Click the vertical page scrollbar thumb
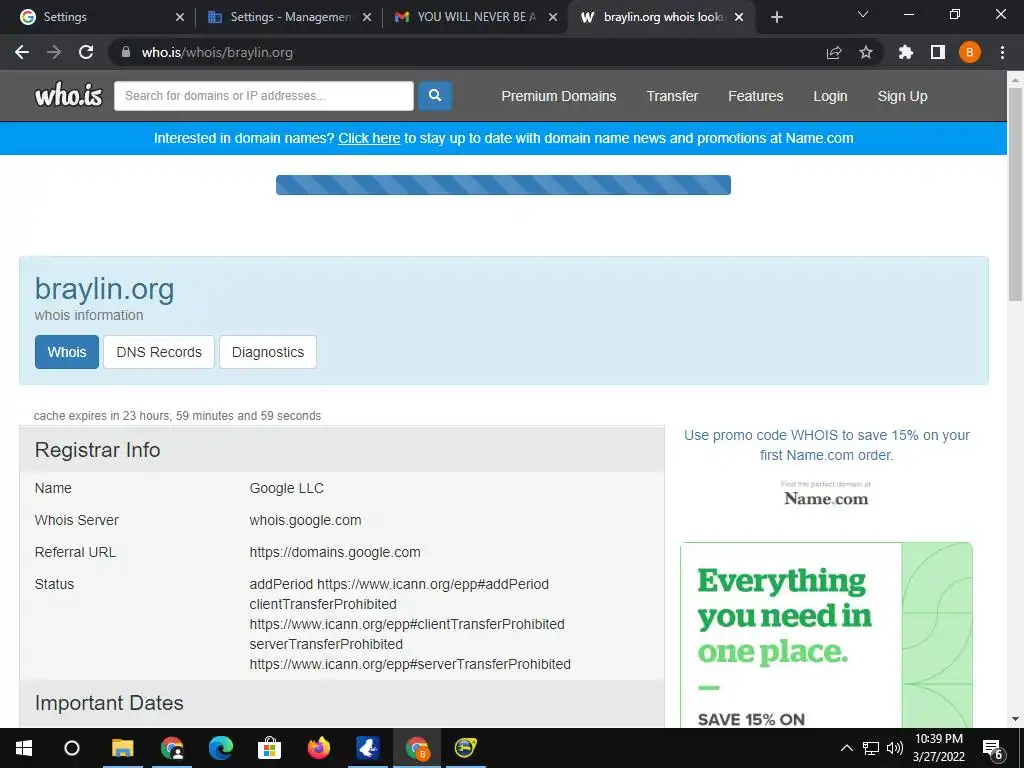 1015,193
